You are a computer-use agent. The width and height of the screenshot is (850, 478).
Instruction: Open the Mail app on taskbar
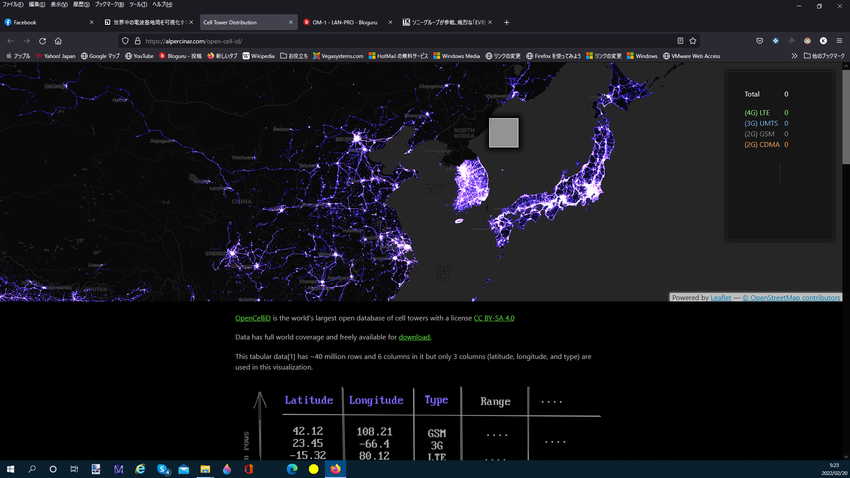click(x=184, y=469)
